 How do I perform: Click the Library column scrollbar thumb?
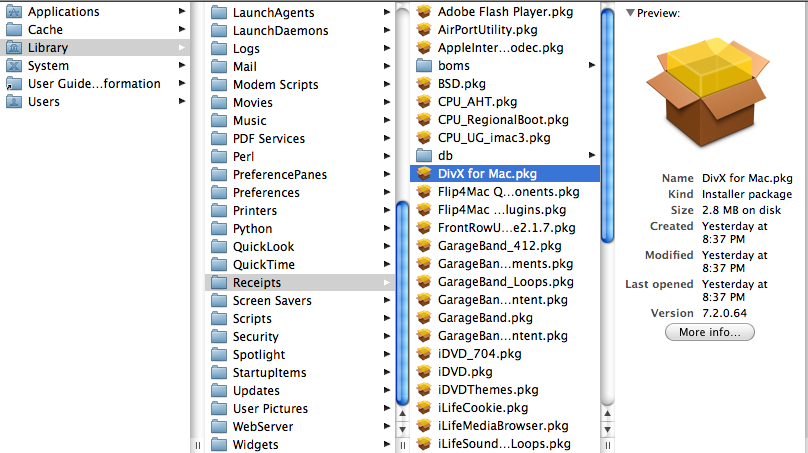pos(402,304)
